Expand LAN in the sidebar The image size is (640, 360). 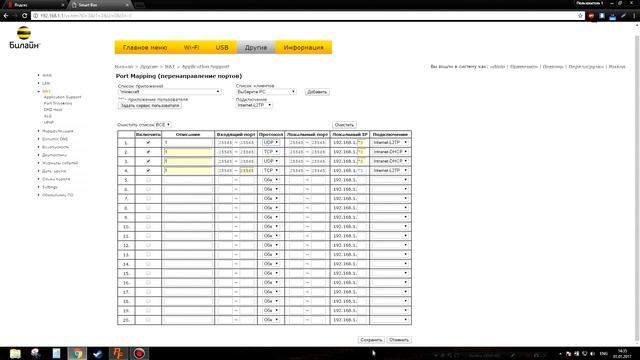[x=46, y=83]
